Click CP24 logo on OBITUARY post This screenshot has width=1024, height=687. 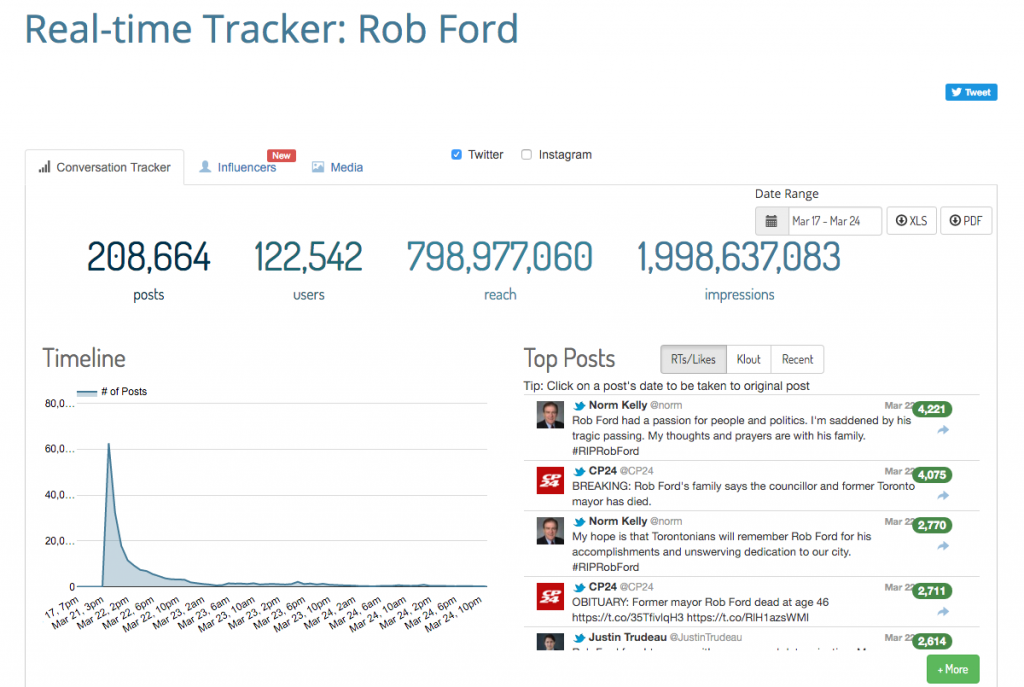click(x=550, y=596)
